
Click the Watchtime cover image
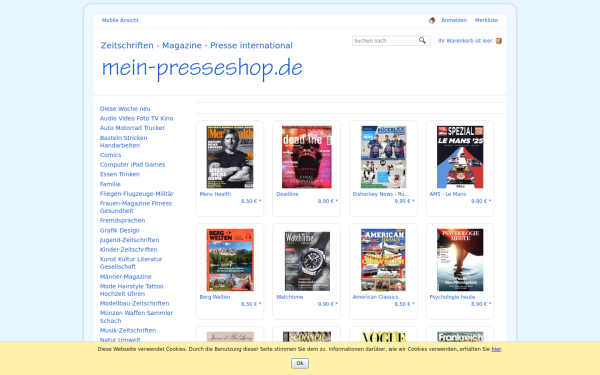[x=307, y=261]
